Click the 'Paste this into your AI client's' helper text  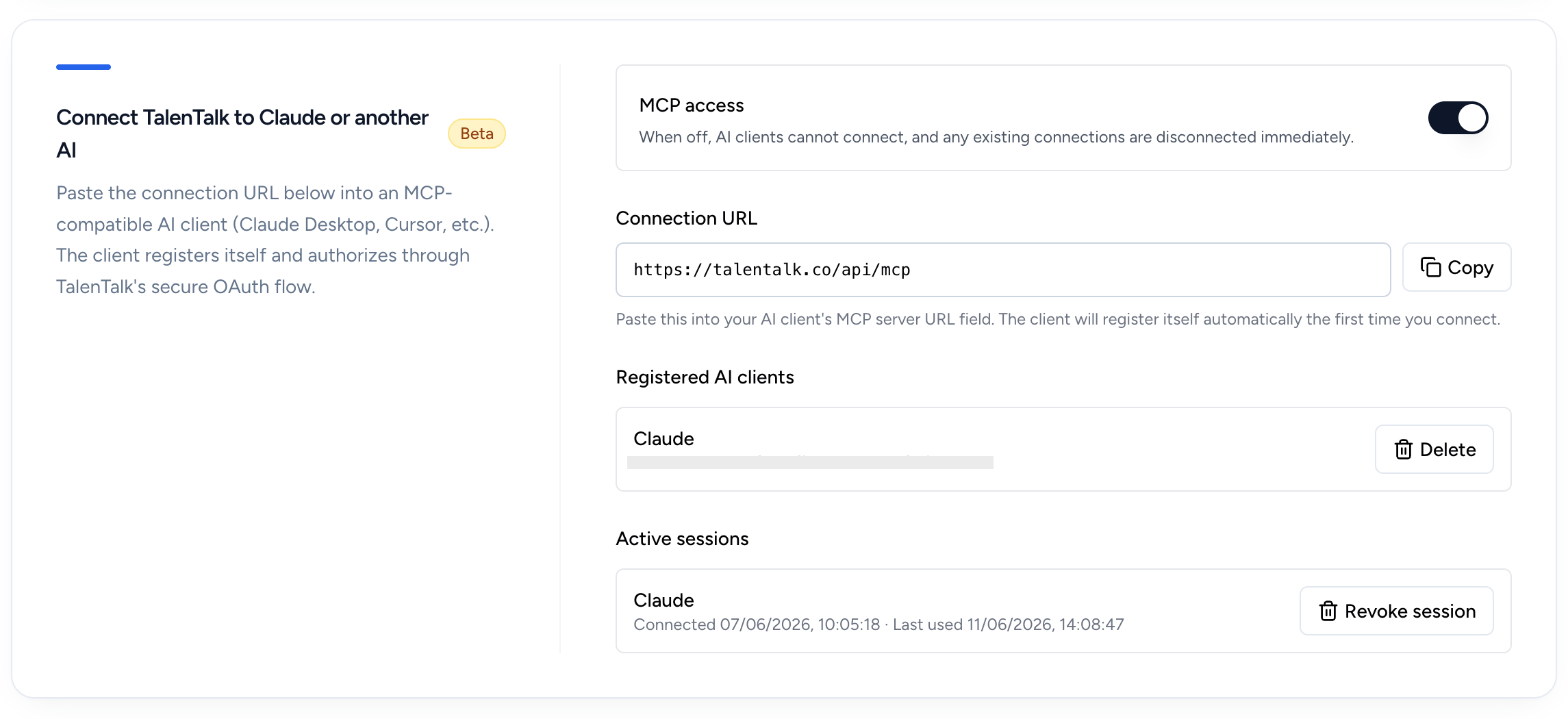pyautogui.click(x=1058, y=319)
